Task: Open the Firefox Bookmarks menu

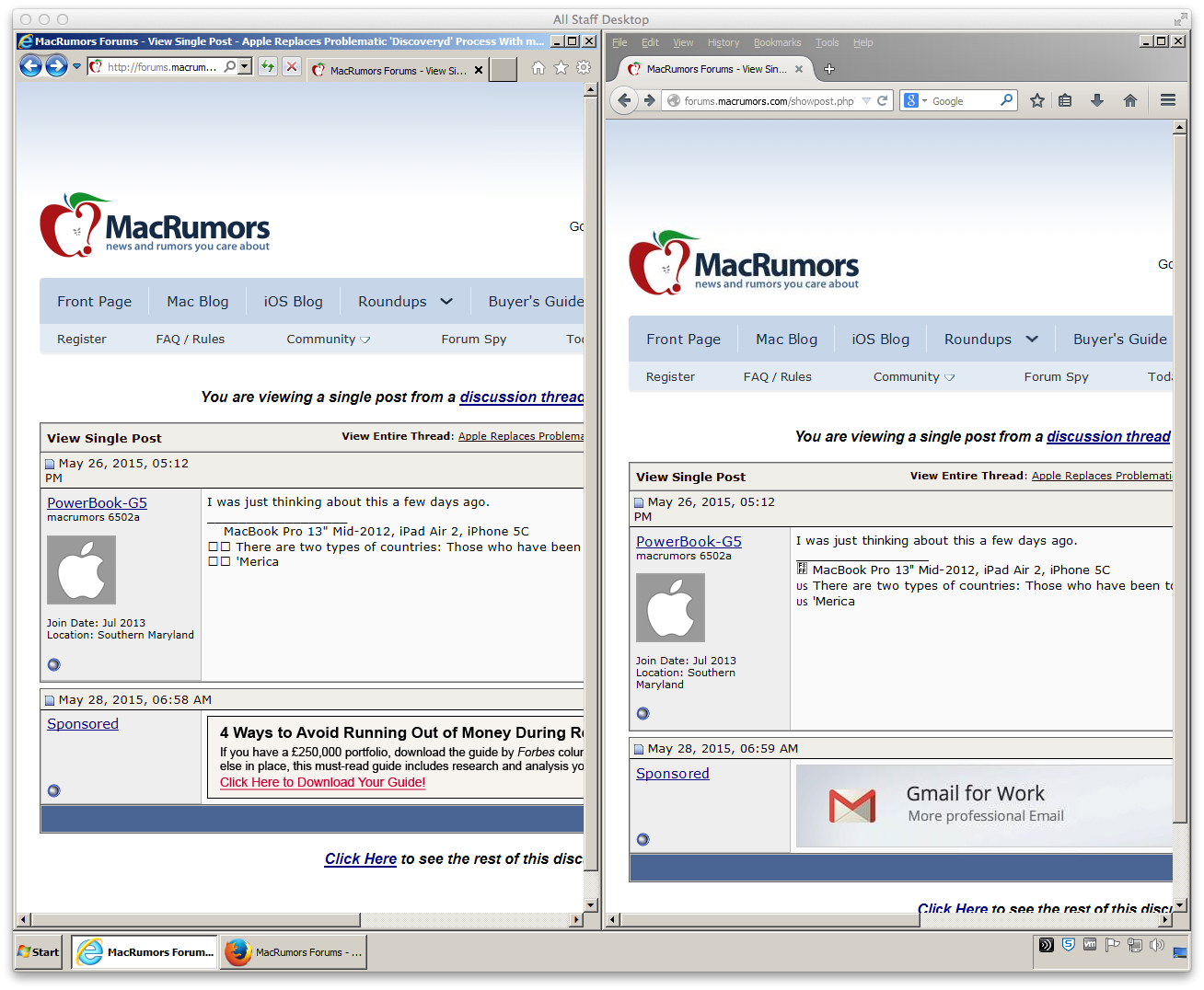Action: pyautogui.click(x=777, y=42)
